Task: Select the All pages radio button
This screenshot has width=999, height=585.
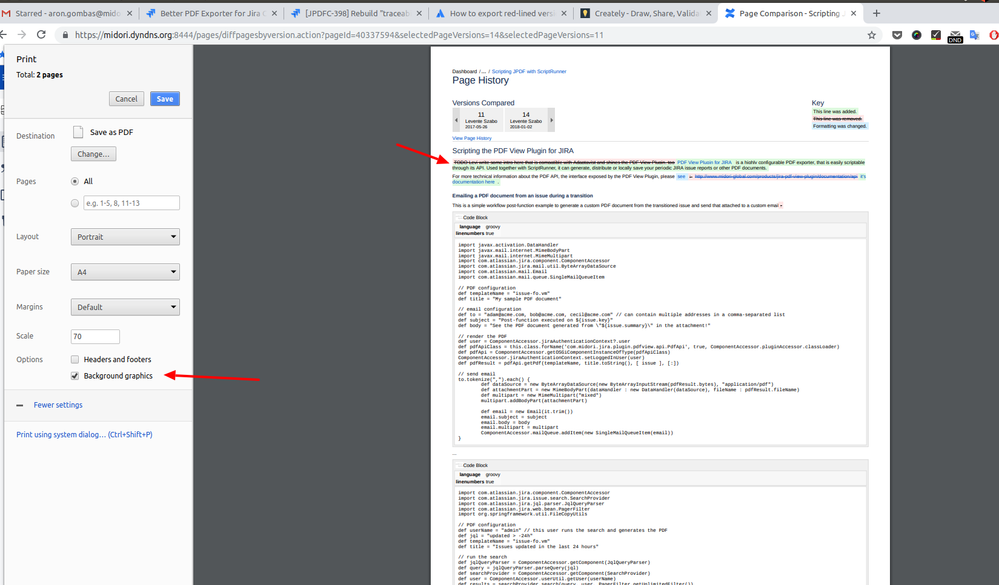Action: tap(75, 182)
